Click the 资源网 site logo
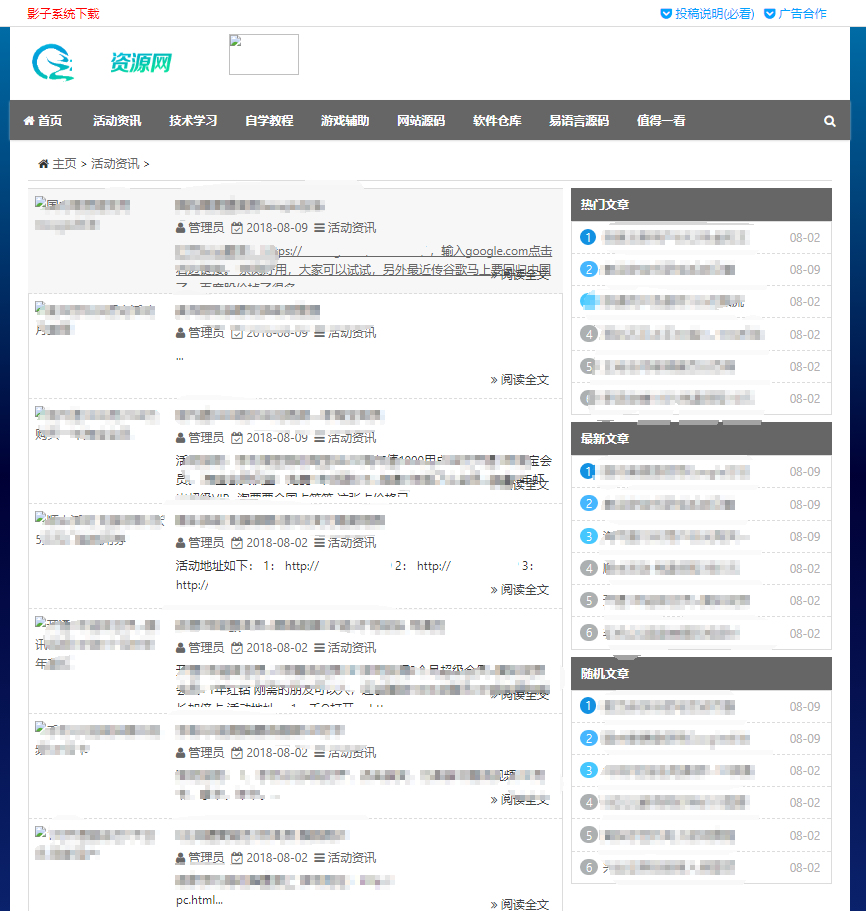Image resolution: width=866 pixels, height=911 pixels. [x=102, y=63]
